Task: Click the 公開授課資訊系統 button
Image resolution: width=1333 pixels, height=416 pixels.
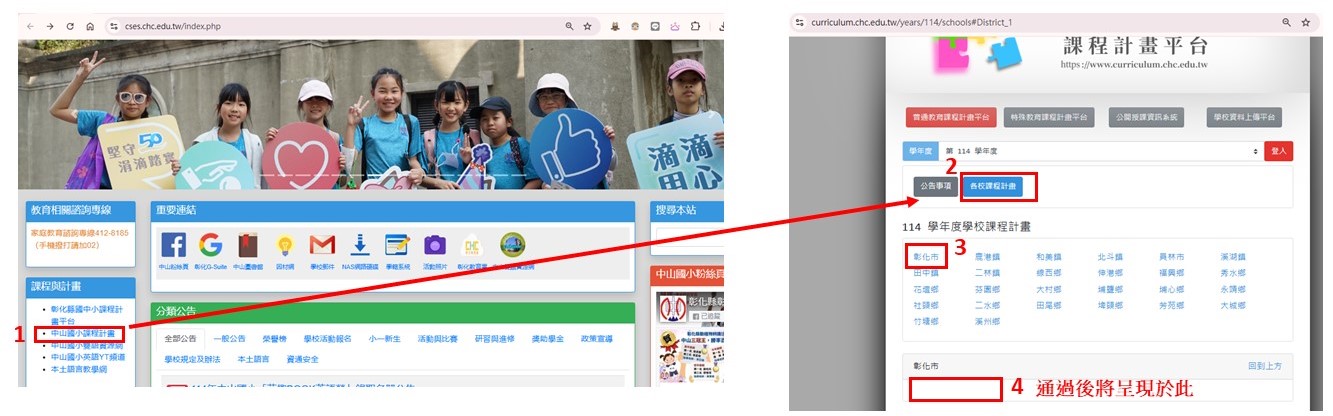Action: tap(1145, 117)
